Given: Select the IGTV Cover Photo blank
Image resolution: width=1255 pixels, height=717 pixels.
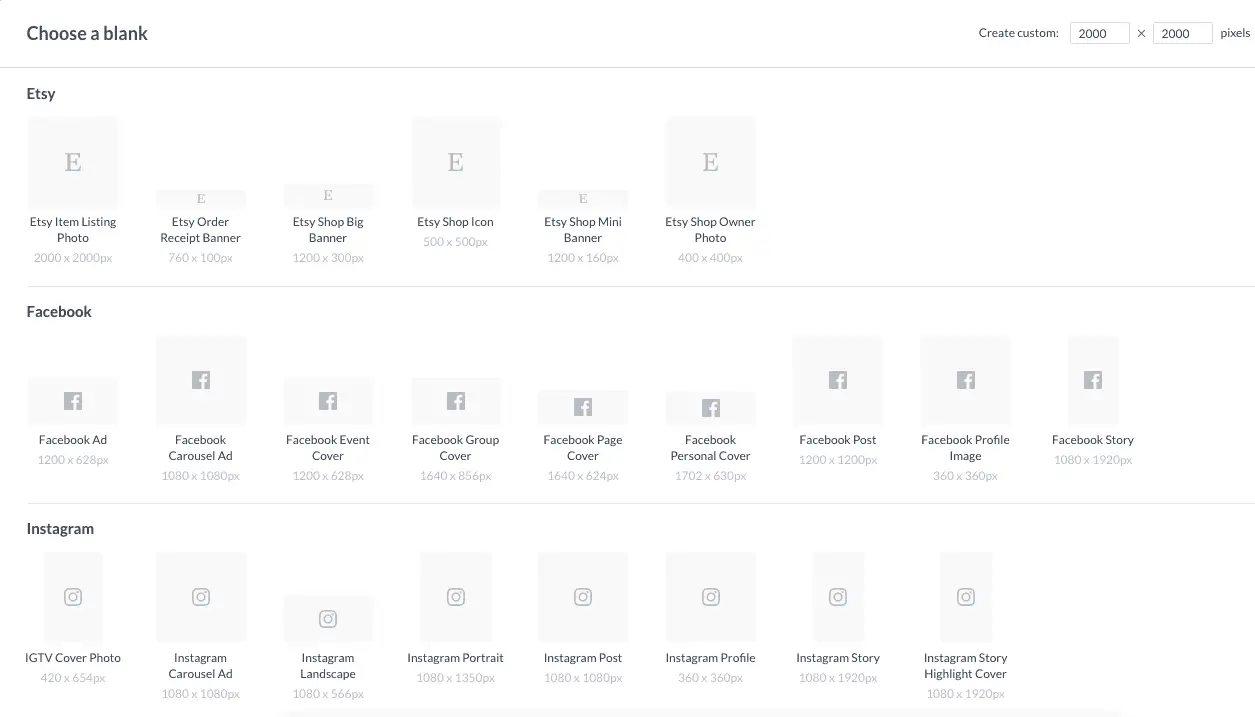Looking at the screenshot, I should click(x=73, y=597).
